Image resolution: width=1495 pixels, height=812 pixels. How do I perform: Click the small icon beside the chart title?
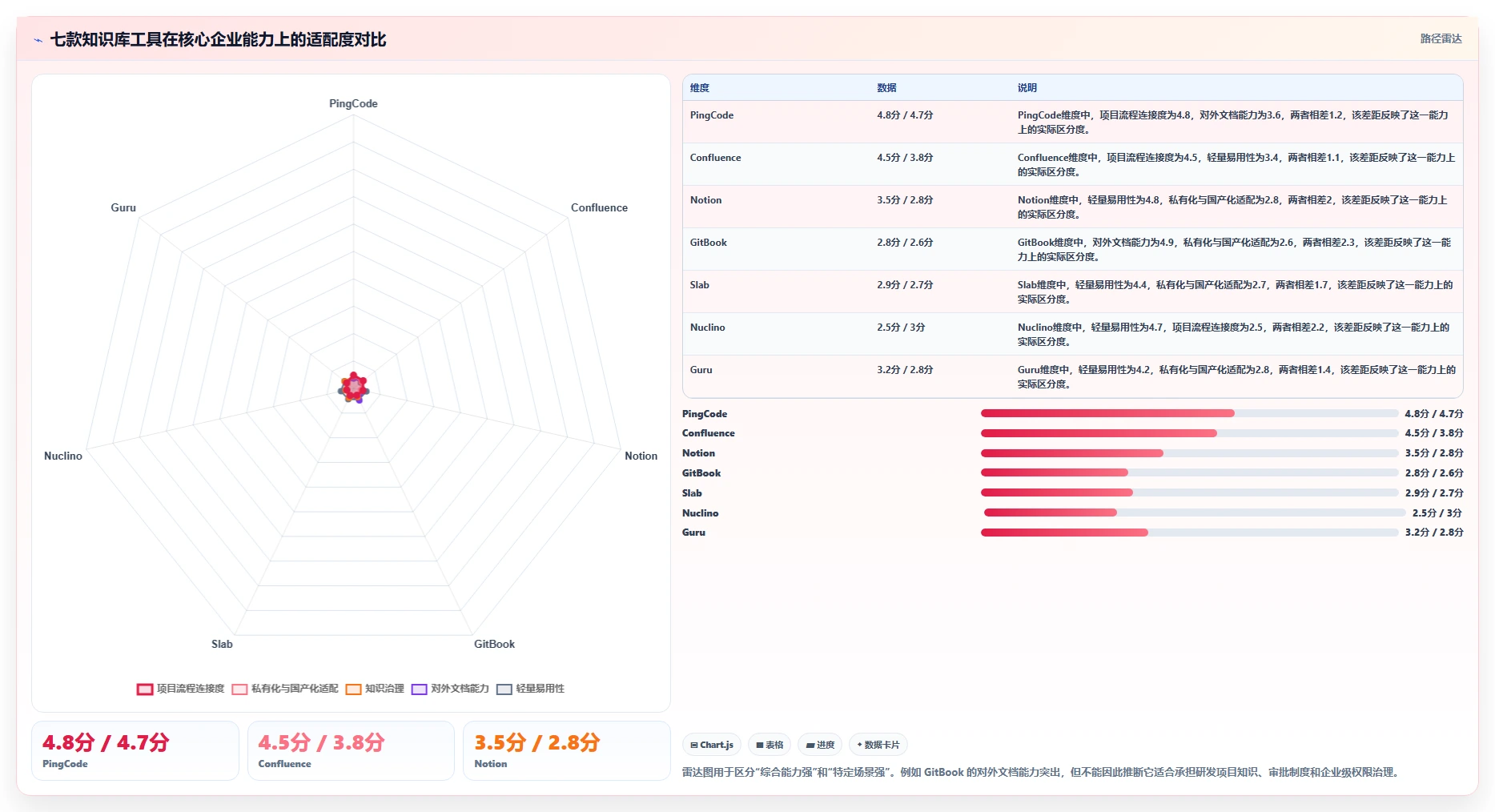tap(38, 40)
